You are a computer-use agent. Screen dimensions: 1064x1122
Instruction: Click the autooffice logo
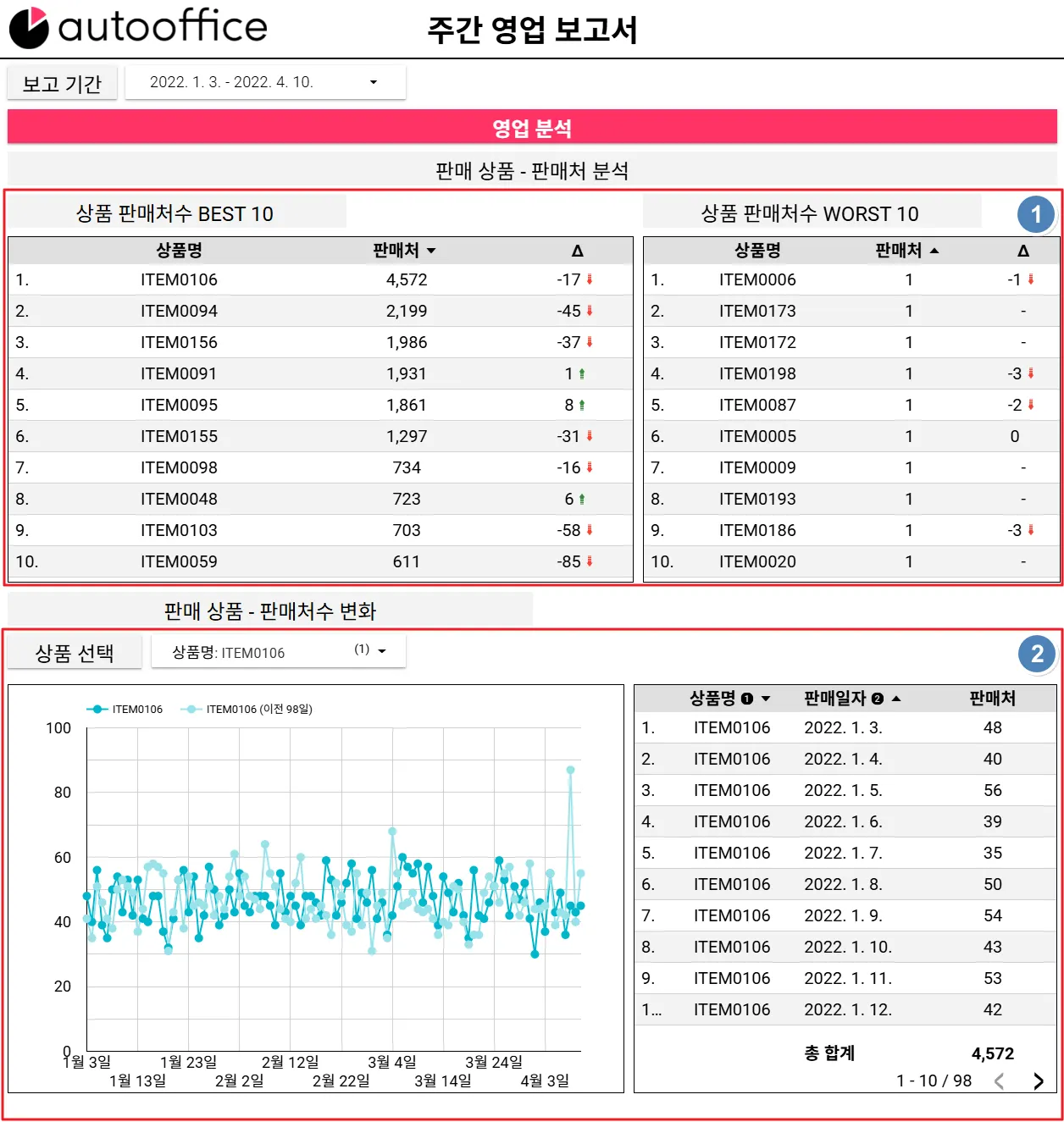[138, 27]
